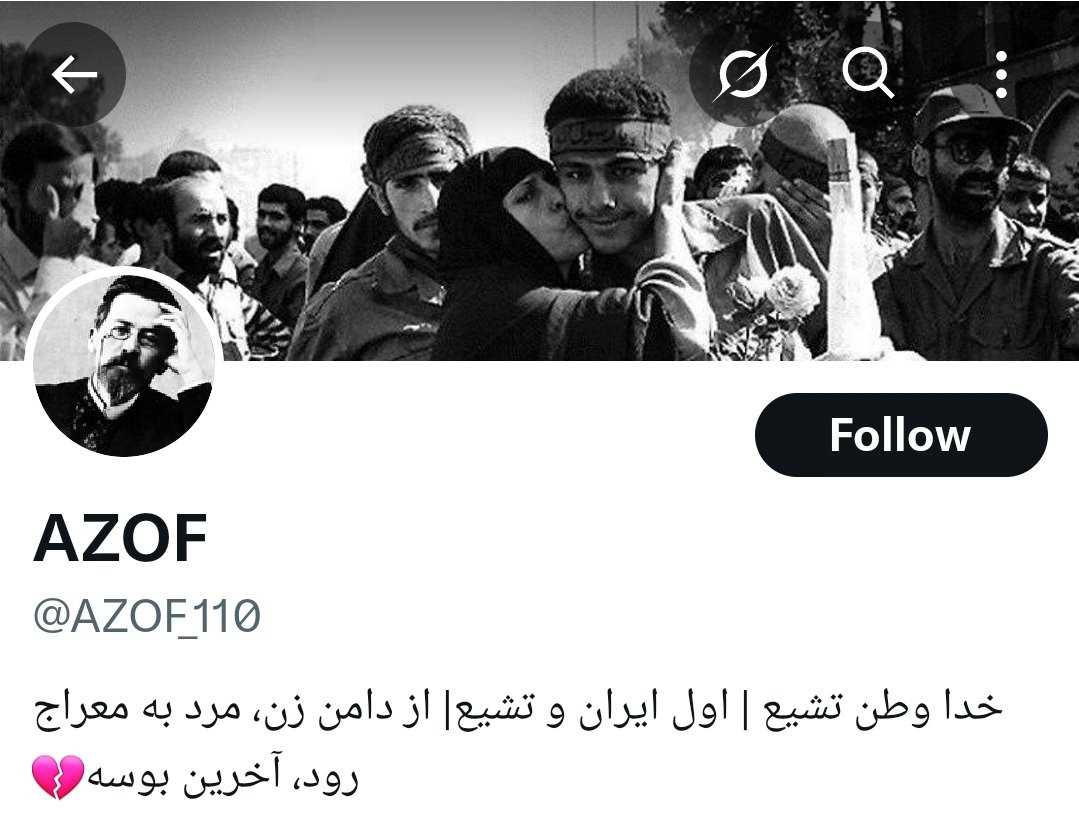Tap the @AZOF_110 handle
Image resolution: width=1079 pixels, height=825 pixels.
point(147,615)
